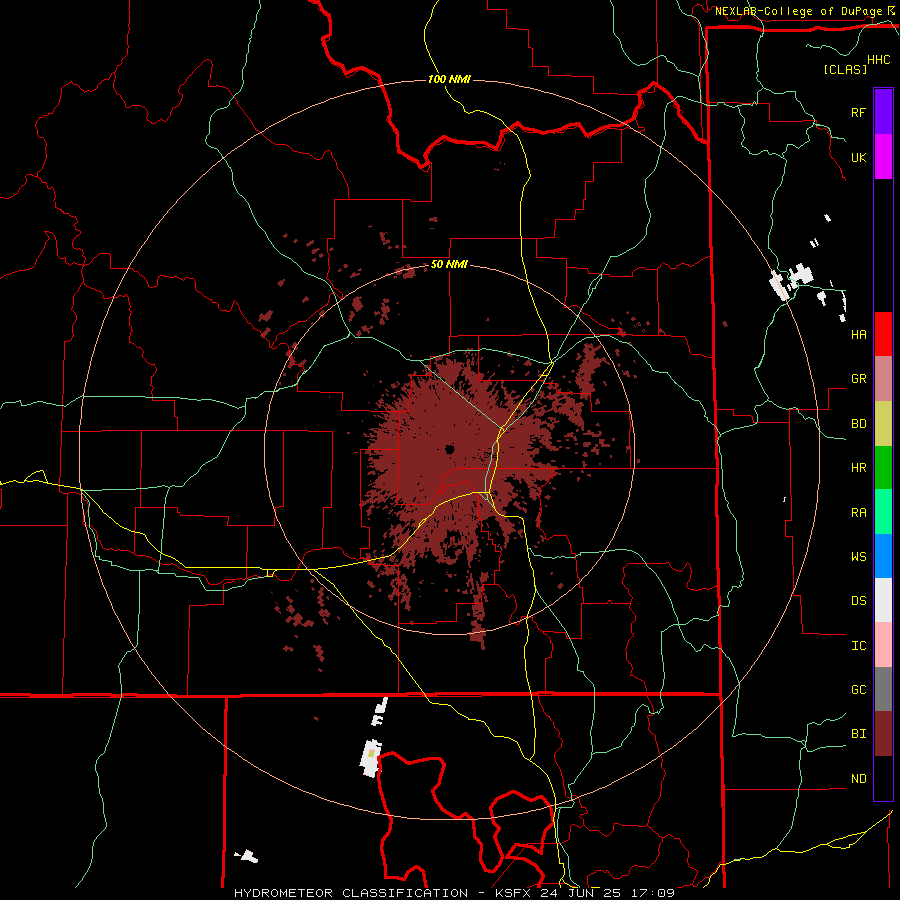Click the [CLAS] units label
900x900 pixels.
pyautogui.click(x=845, y=70)
